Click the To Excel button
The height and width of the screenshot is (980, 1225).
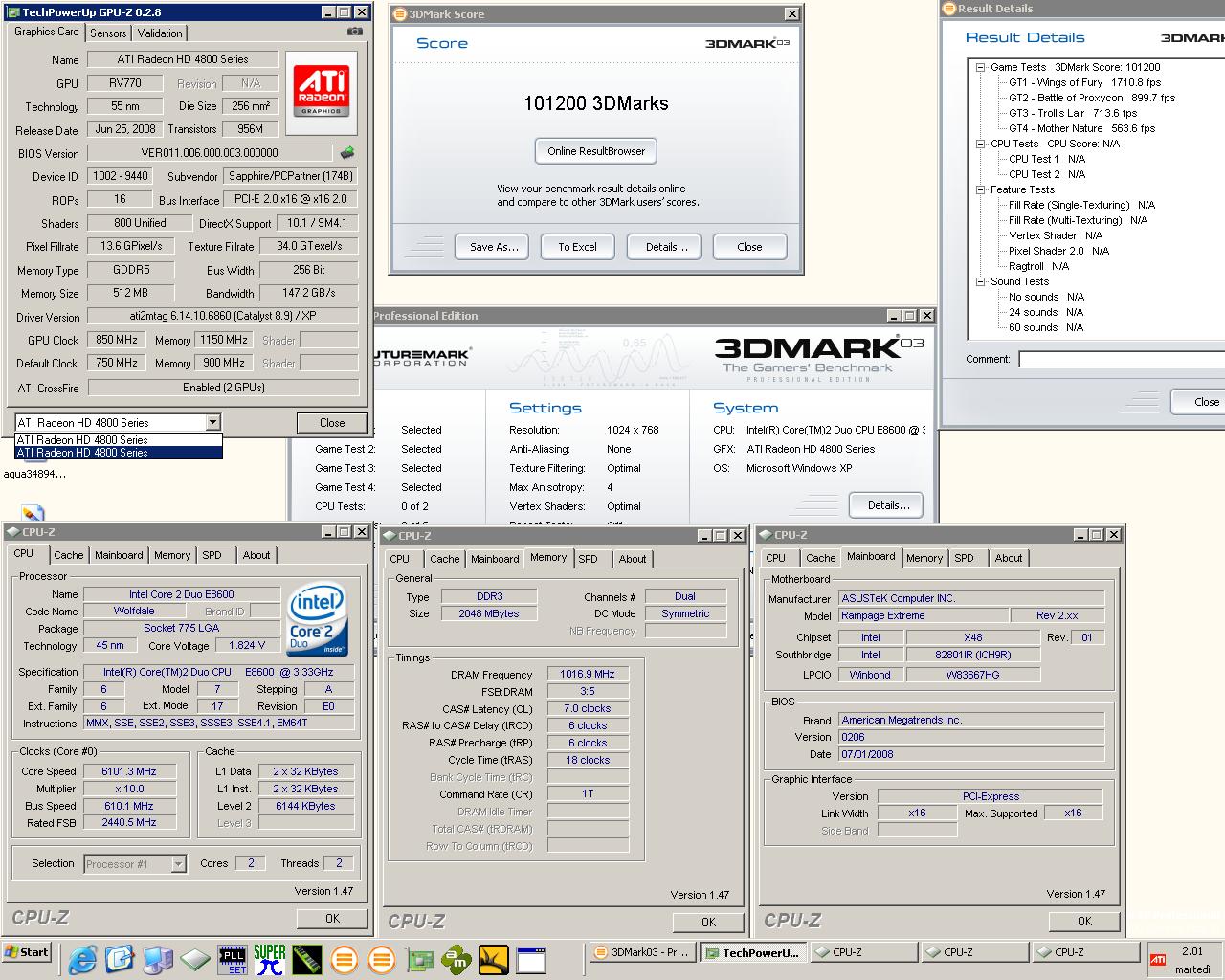point(577,247)
